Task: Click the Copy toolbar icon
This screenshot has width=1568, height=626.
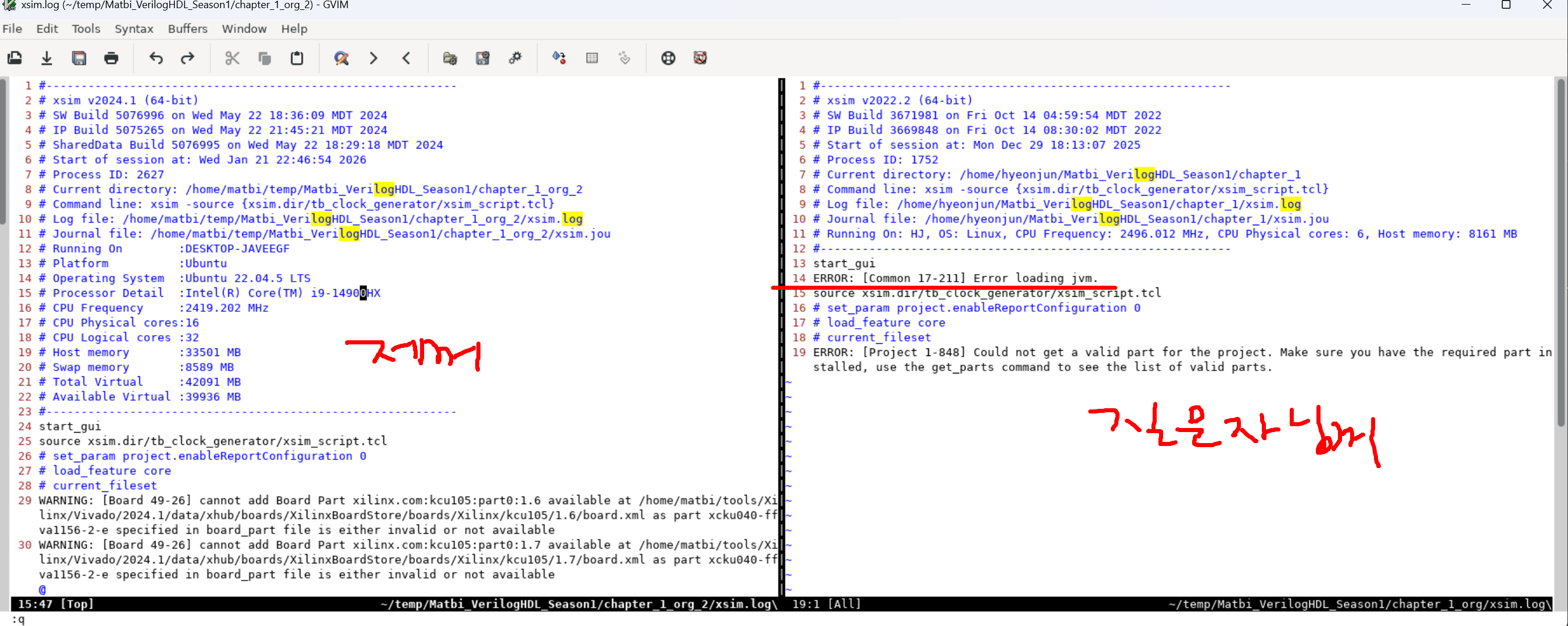Action: tap(264, 58)
